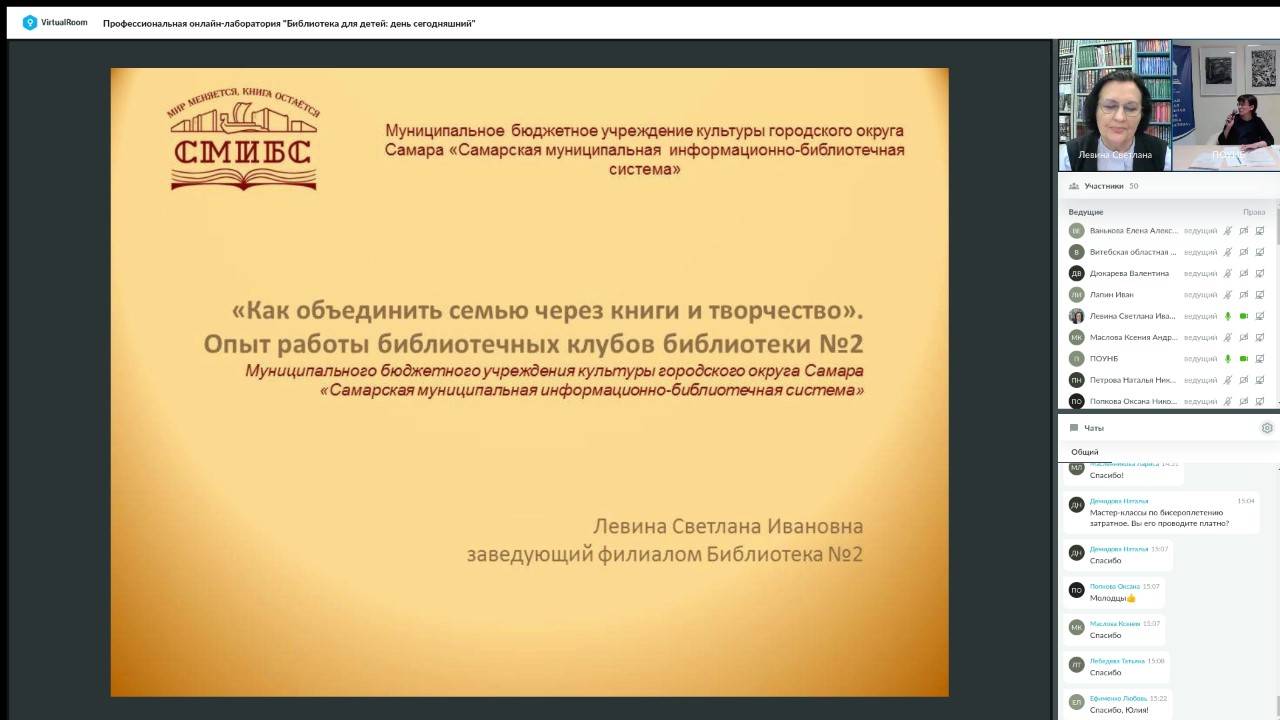Screen dimensions: 1280x720
Task: Open Левина Светлана video thumbnail
Action: point(1115,105)
